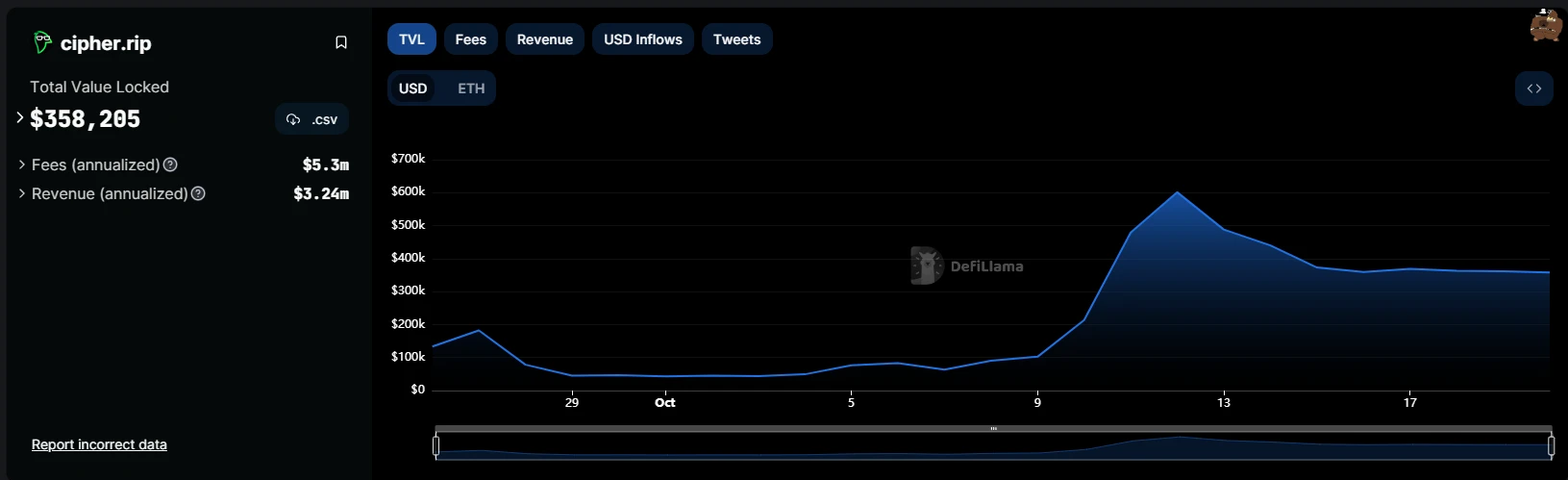Expand the Total Value Locked breakdown

[20, 118]
